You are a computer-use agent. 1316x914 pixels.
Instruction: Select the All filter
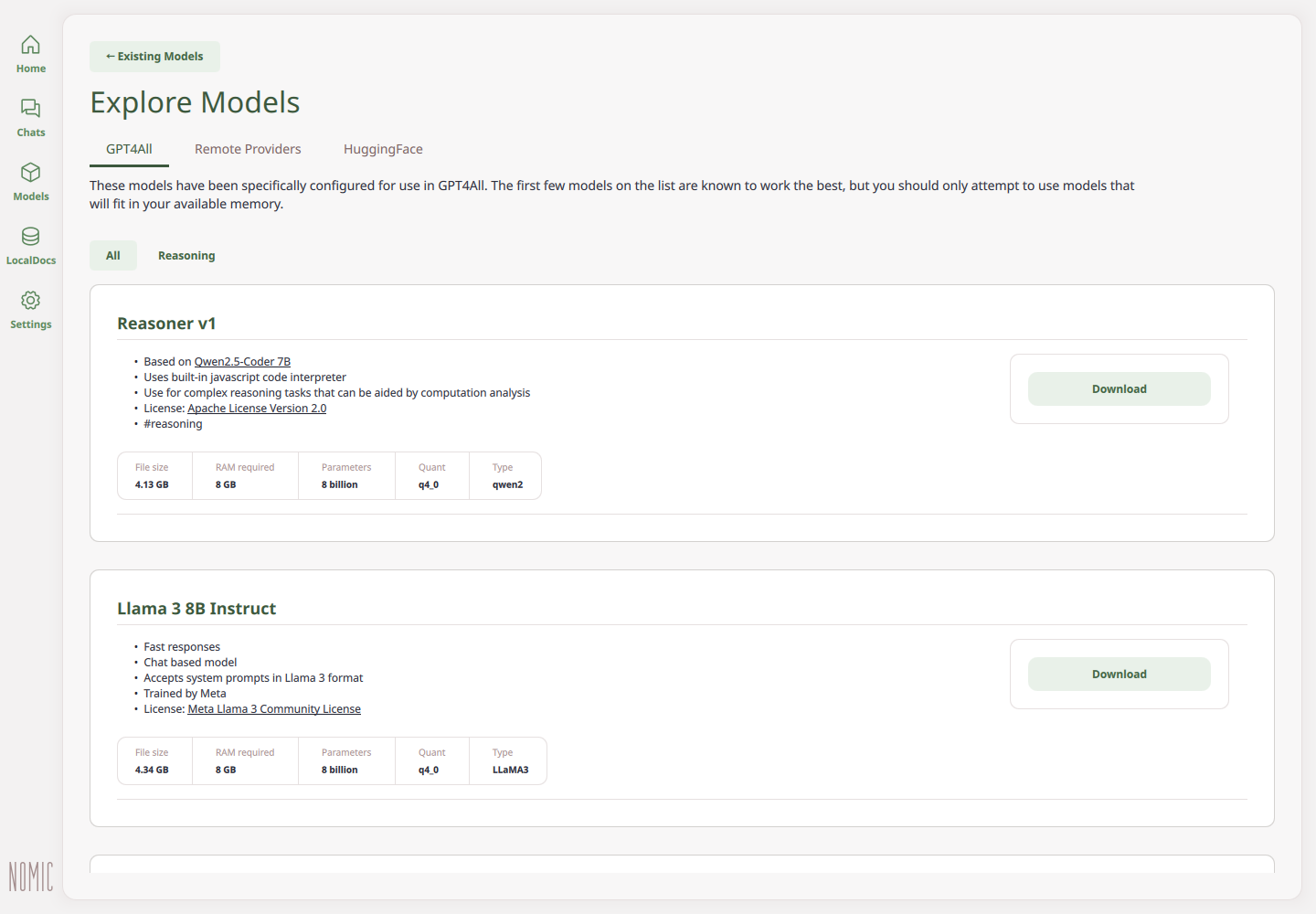(x=113, y=256)
